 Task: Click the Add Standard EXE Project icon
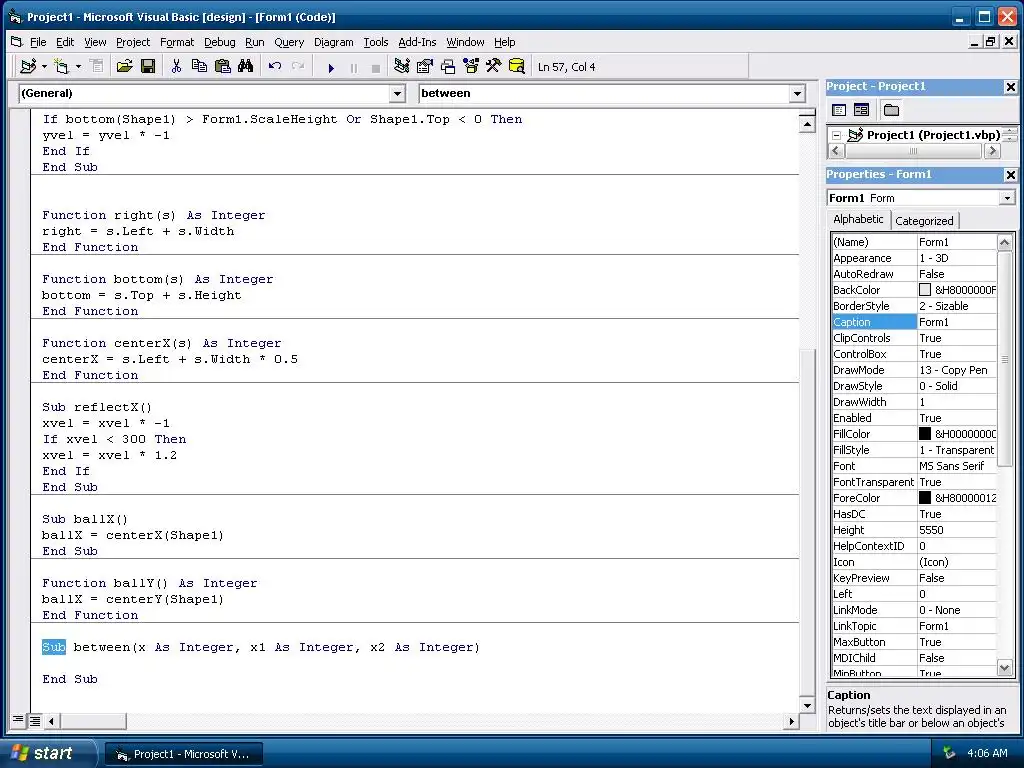click(x=27, y=66)
